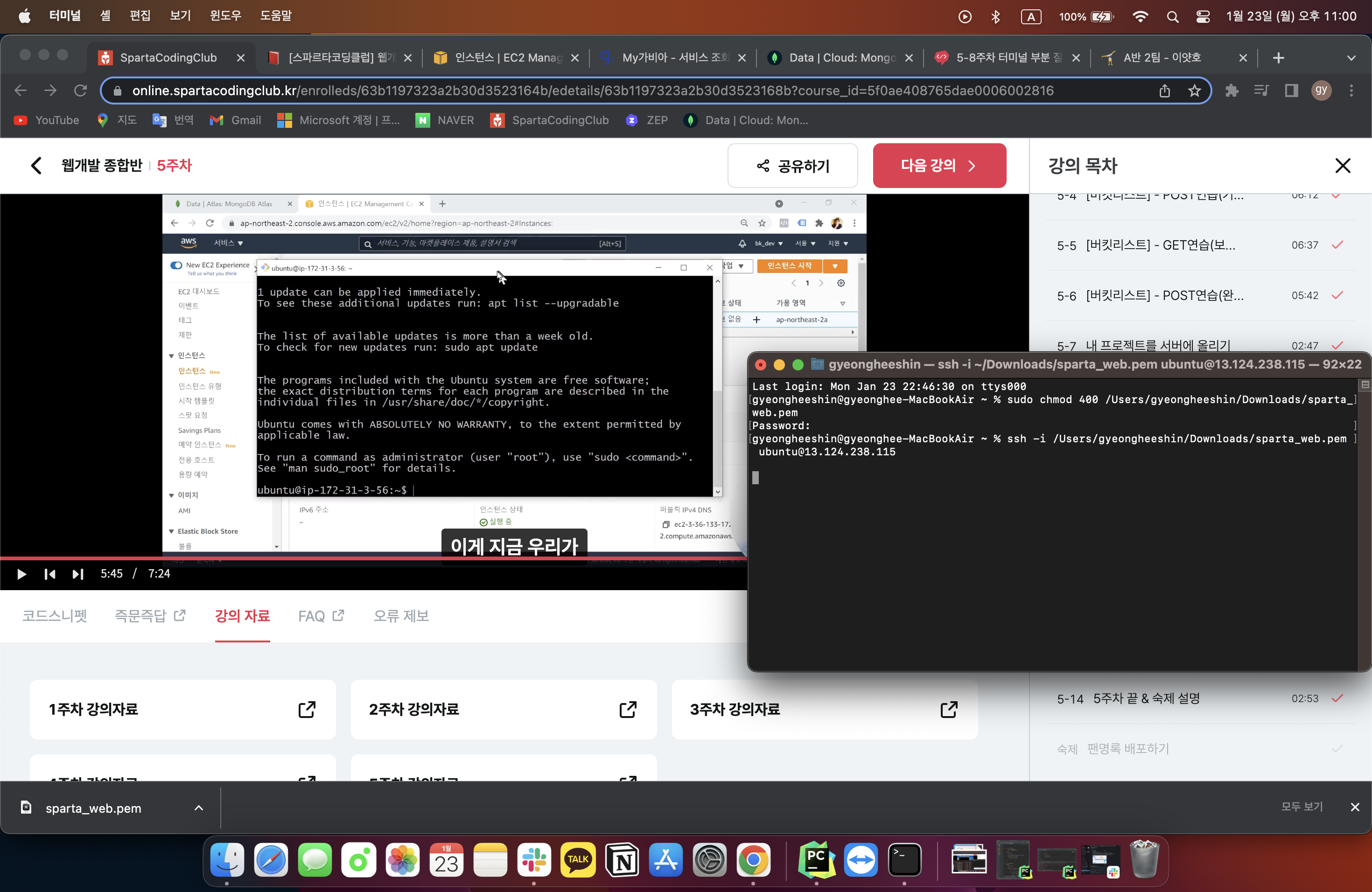Click the 공유하기 share button

pos(792,165)
